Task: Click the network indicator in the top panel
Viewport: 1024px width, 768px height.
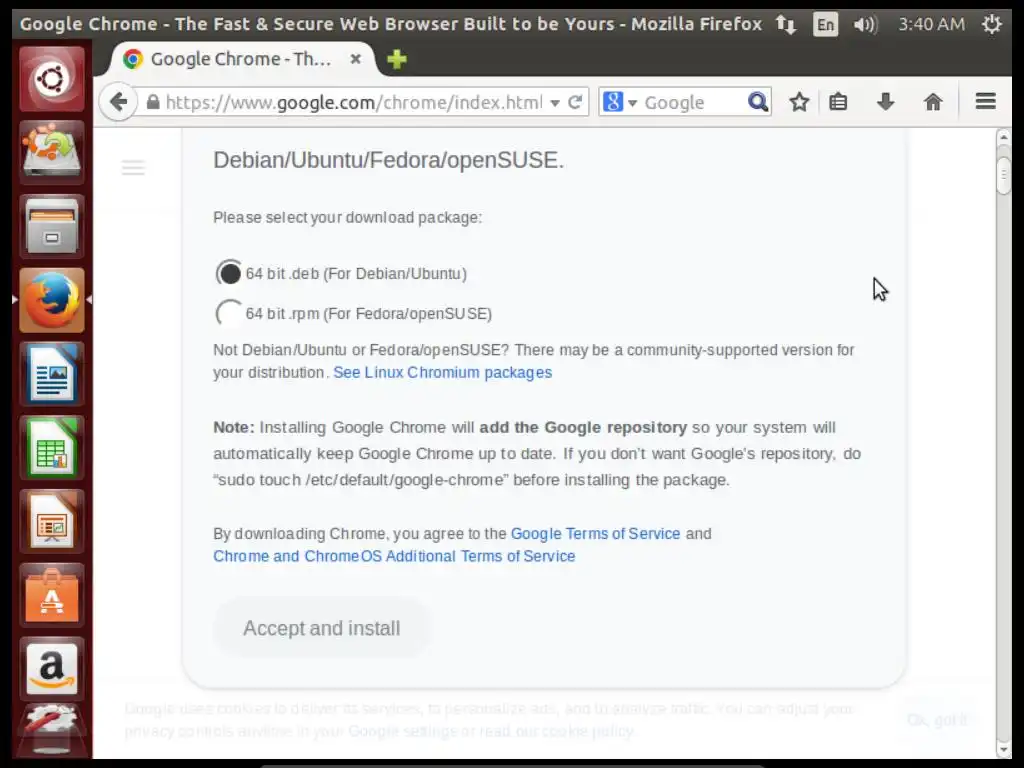Action: [786, 25]
